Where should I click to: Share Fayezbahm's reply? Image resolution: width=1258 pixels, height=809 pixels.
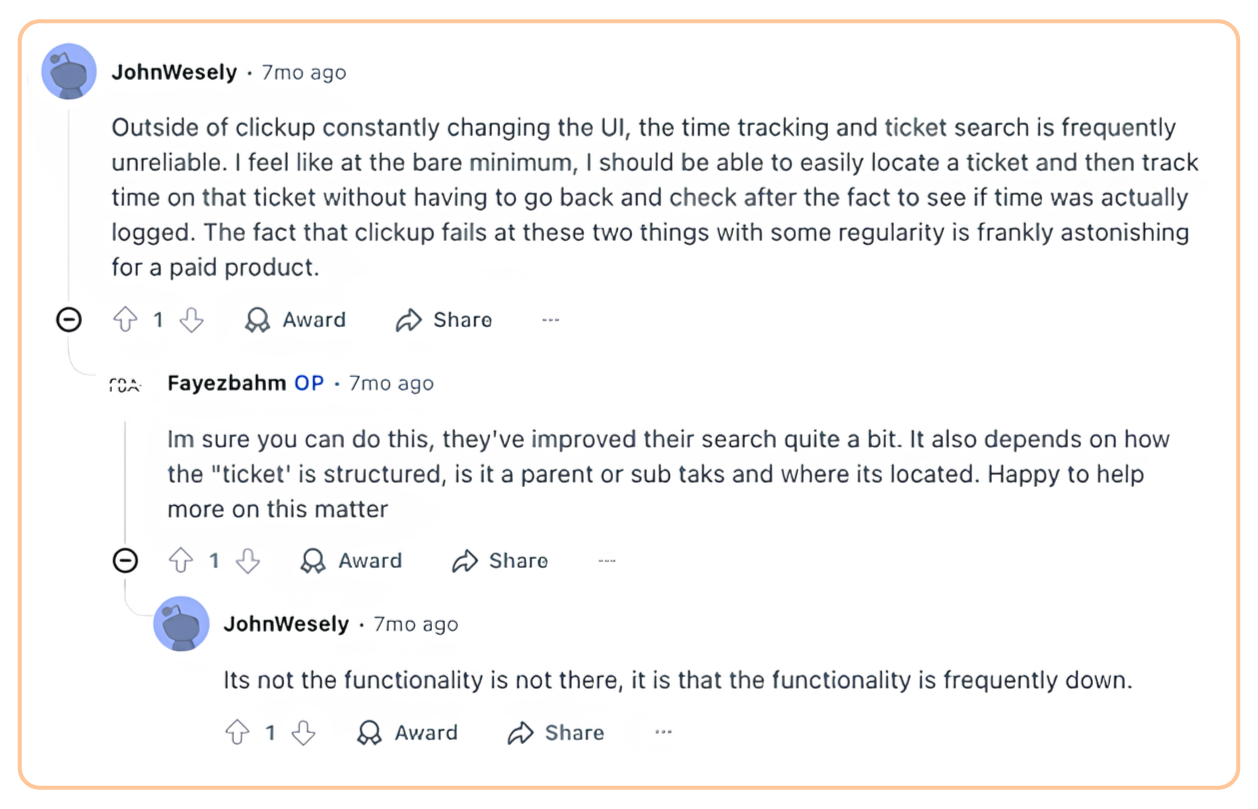[500, 560]
